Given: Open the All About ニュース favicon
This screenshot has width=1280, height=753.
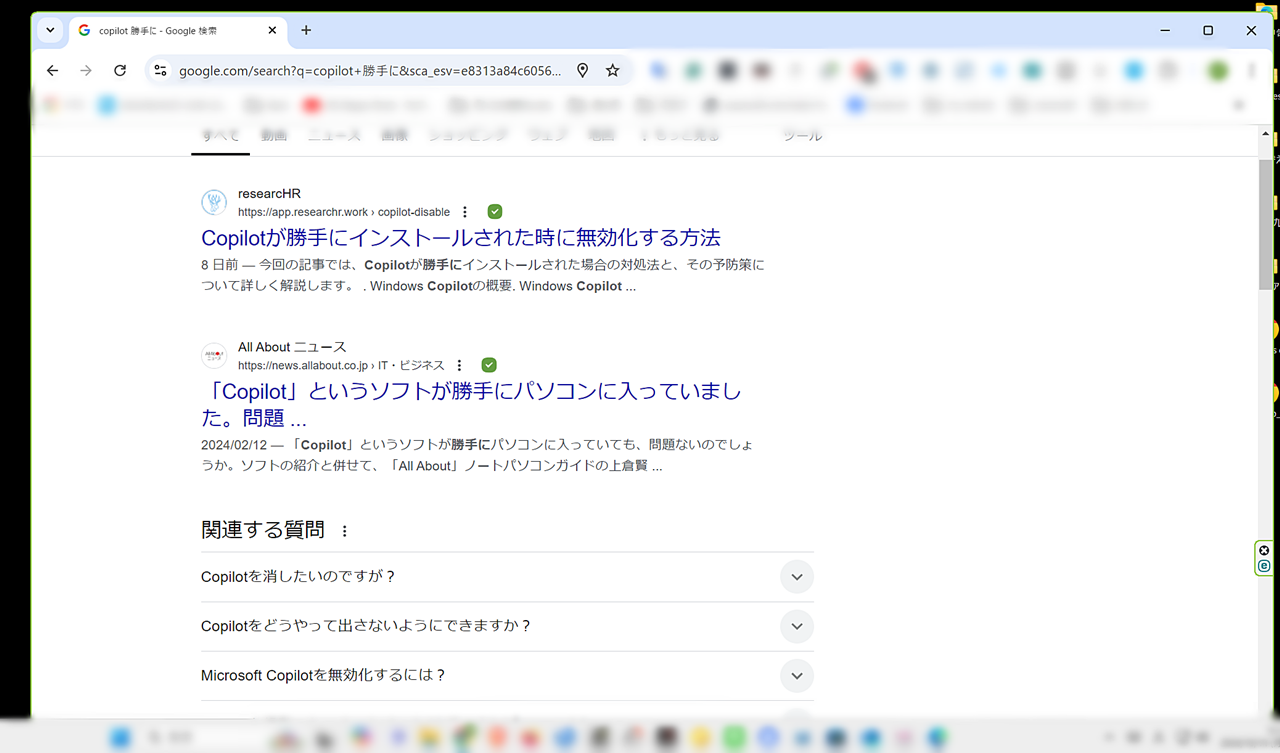Looking at the screenshot, I should point(214,355).
